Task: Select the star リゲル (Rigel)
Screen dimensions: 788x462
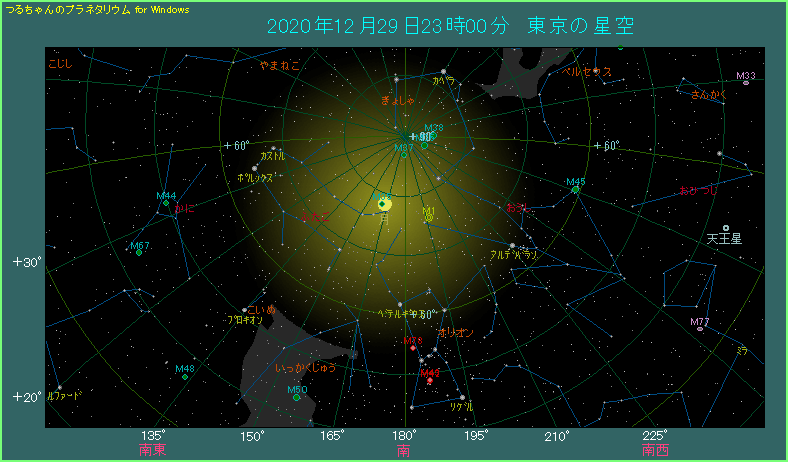Action: 462,399
